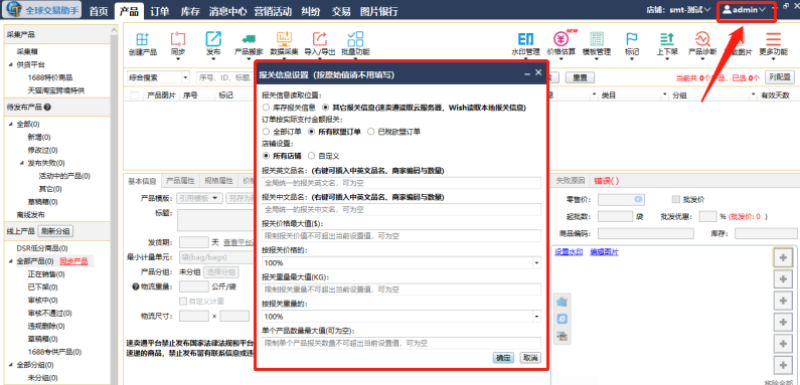
Task: Open the admin user dropdown
Action: click(744, 10)
